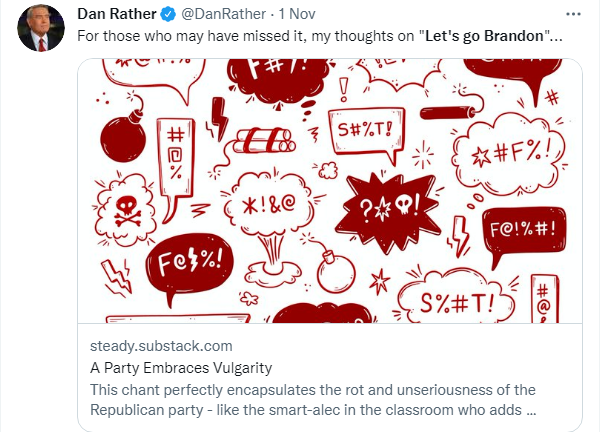Click the 1 Nov timestamp

click(x=297, y=14)
